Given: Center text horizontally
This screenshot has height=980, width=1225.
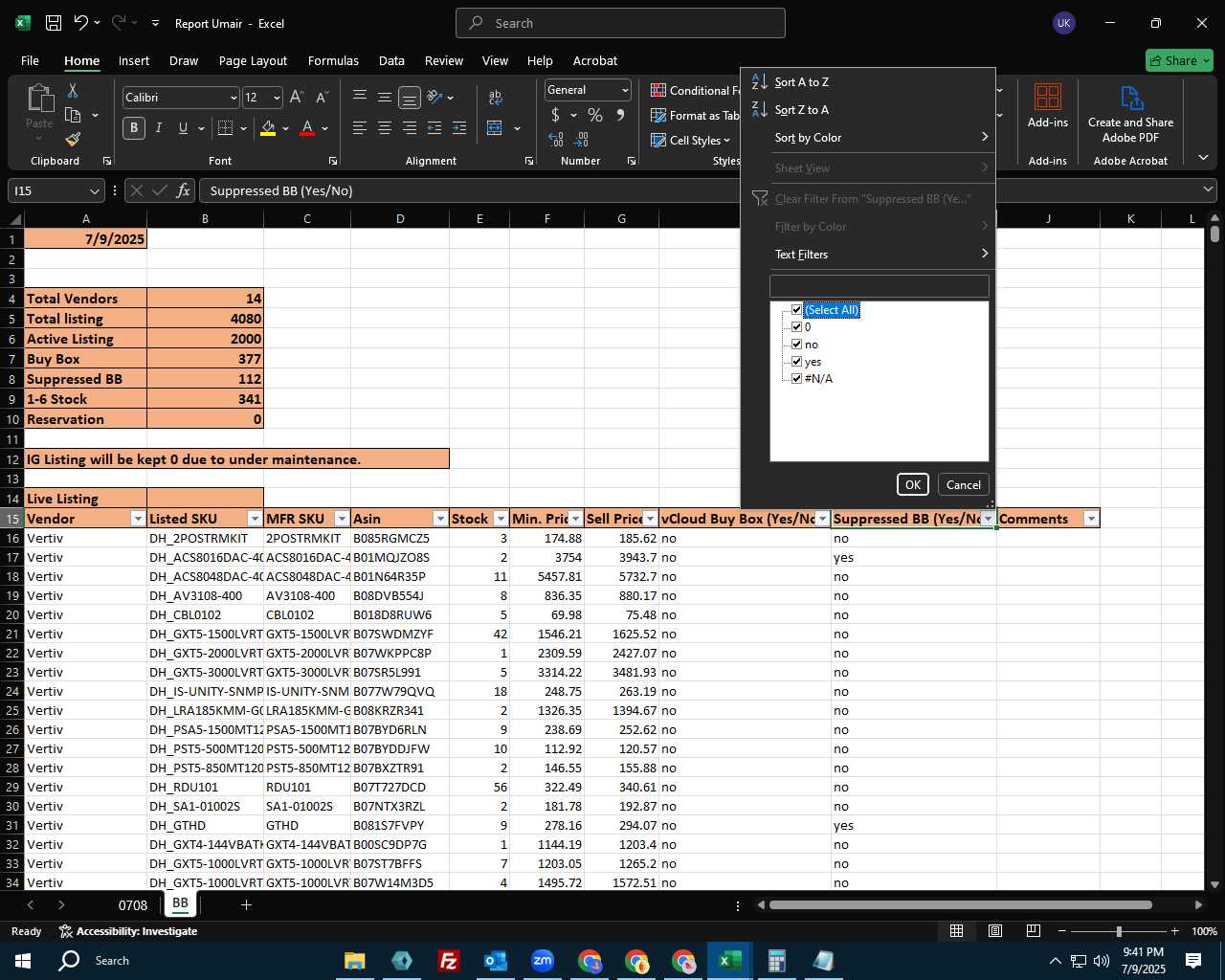Looking at the screenshot, I should [x=385, y=127].
